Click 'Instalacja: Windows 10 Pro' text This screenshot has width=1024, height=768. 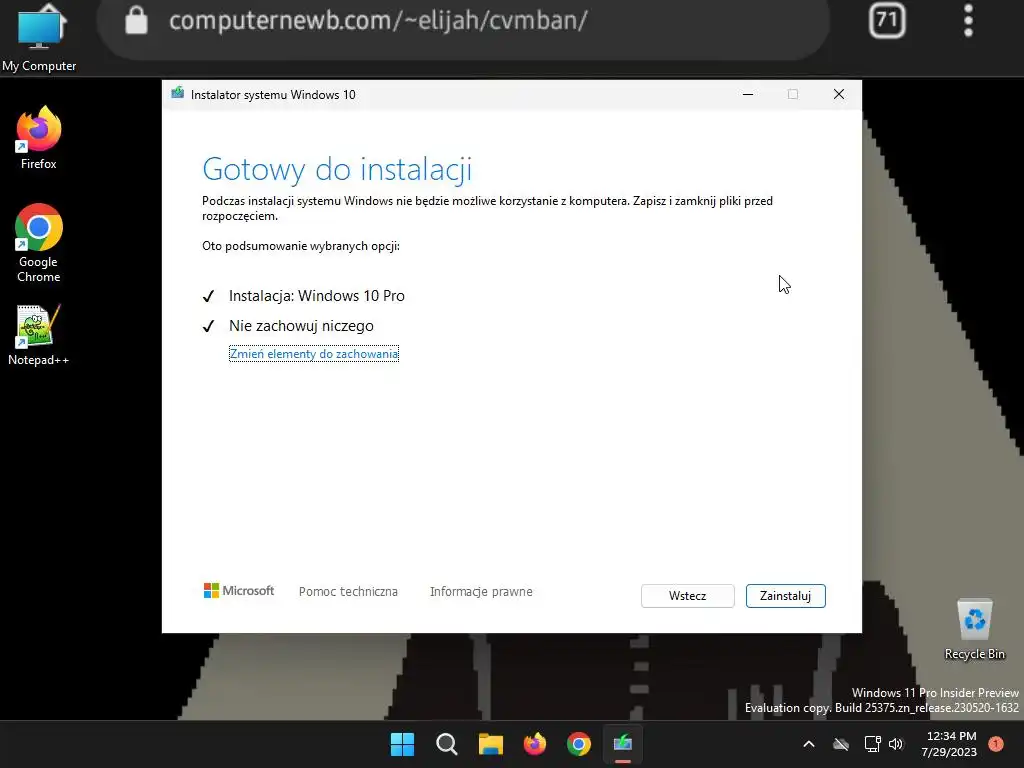pyautogui.click(x=317, y=296)
